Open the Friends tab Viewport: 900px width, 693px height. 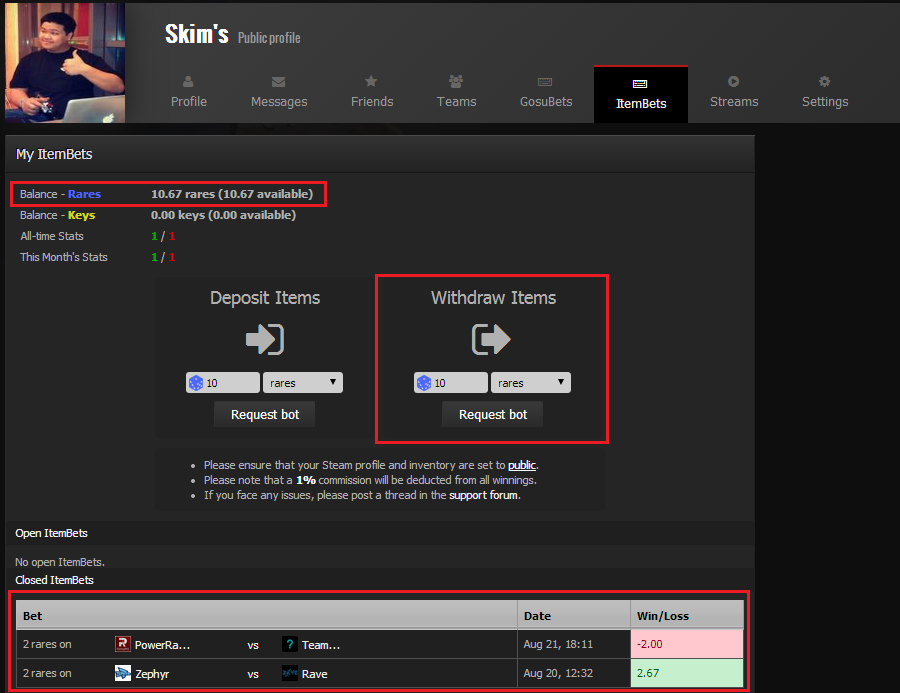coord(372,93)
